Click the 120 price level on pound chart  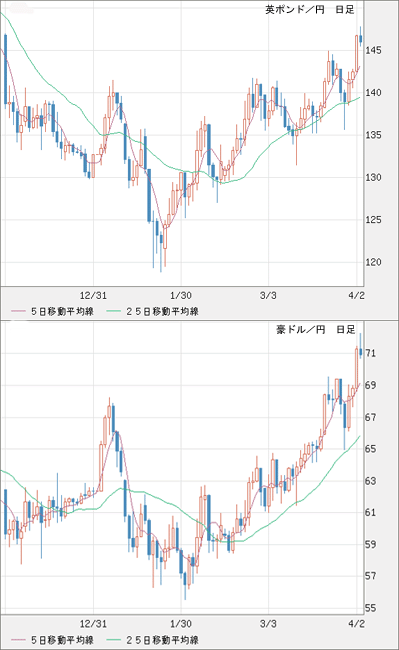tap(373, 262)
